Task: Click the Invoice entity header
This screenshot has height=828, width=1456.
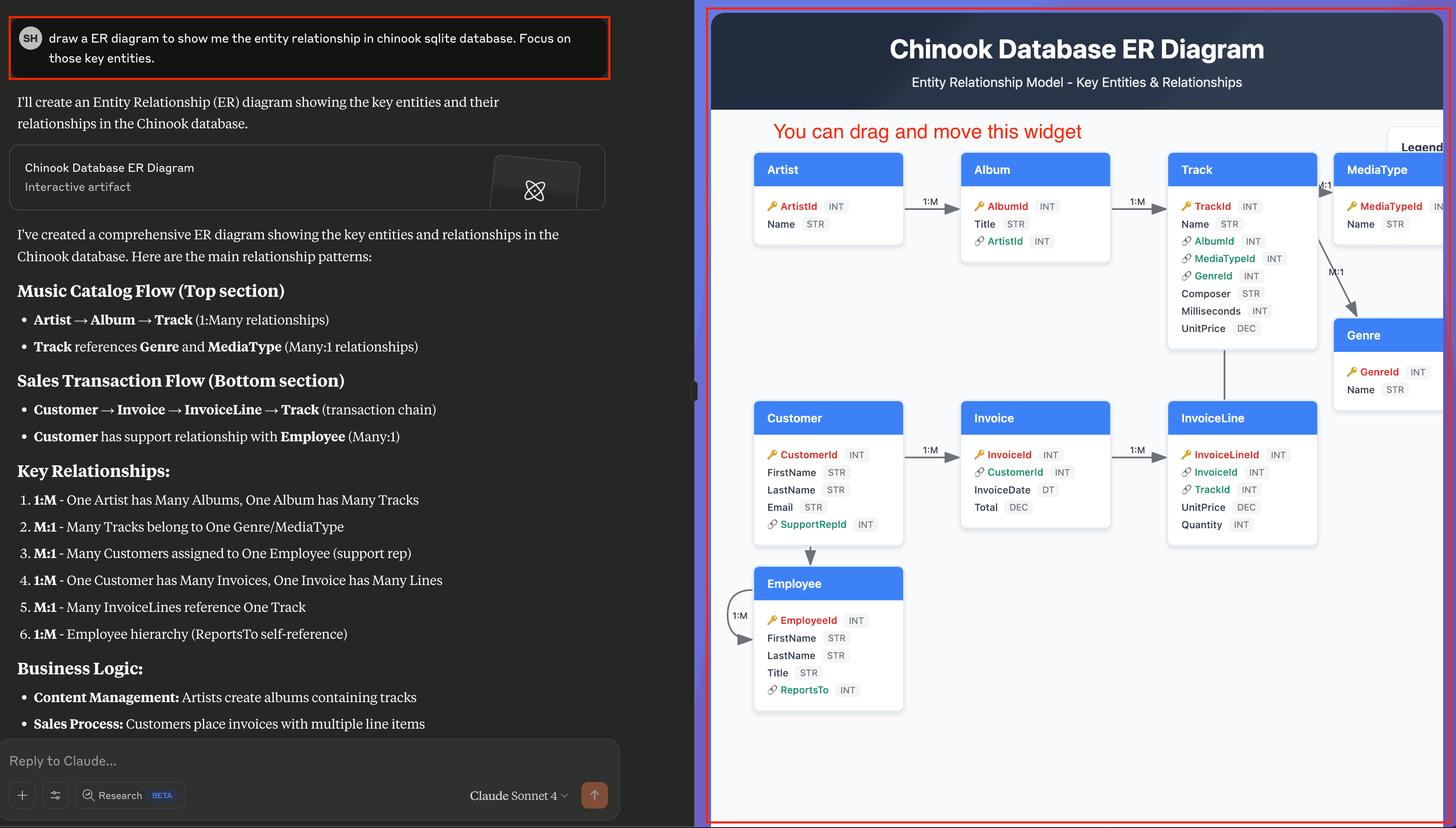Action: click(1036, 418)
